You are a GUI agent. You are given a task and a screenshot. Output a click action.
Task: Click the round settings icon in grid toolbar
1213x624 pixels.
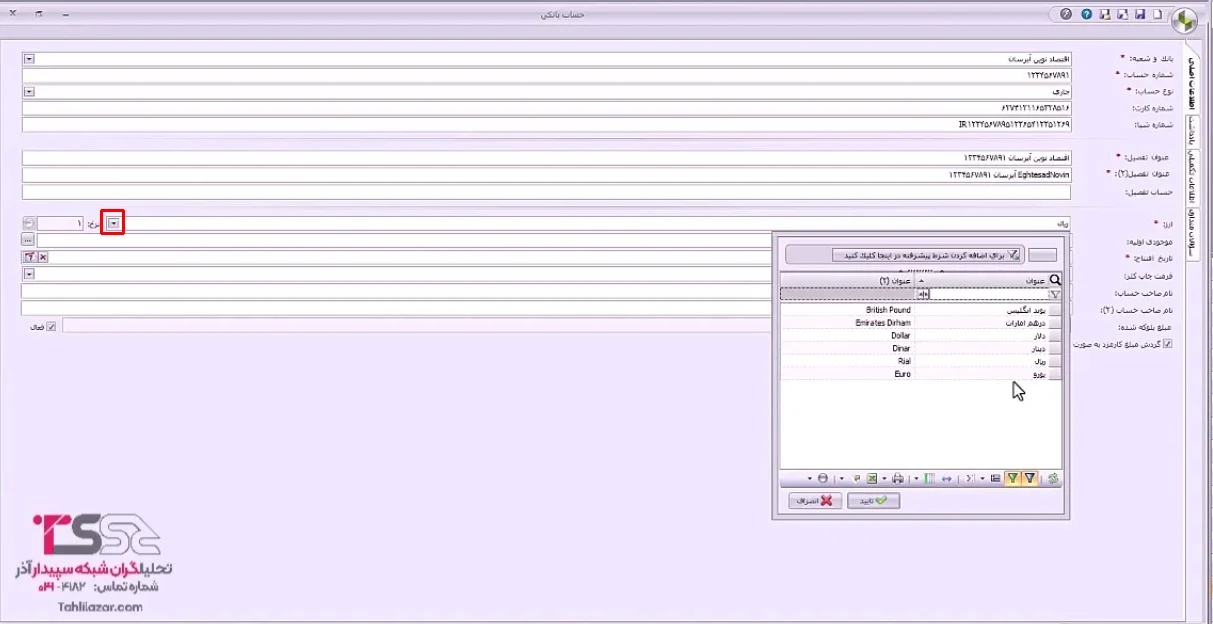[823, 478]
